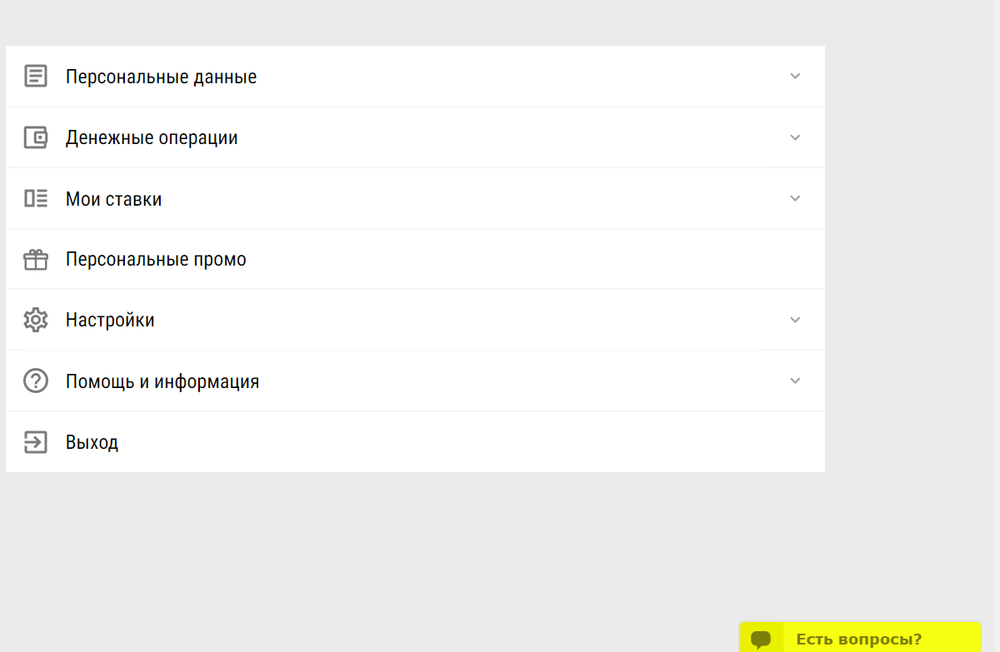
Task: Open the Есть вопросы? chat button
Action: pyautogui.click(x=859, y=640)
